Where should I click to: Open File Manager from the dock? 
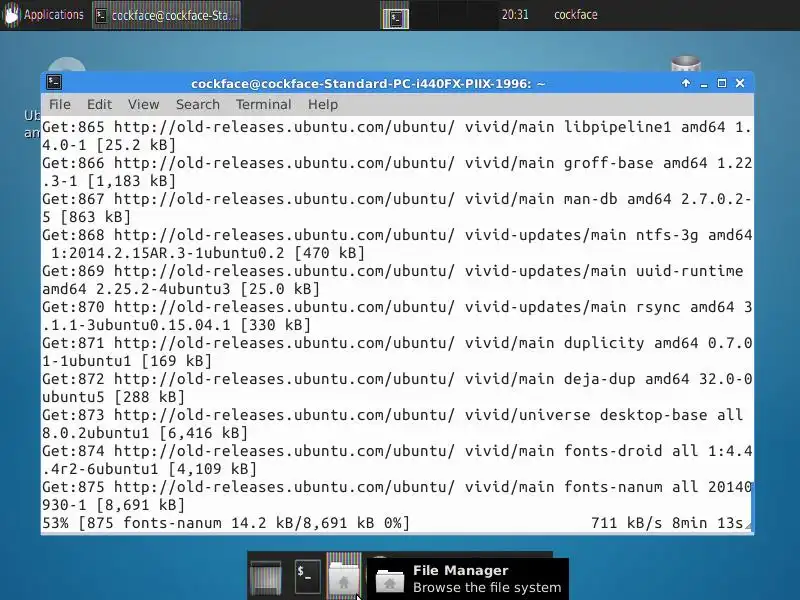click(x=343, y=576)
